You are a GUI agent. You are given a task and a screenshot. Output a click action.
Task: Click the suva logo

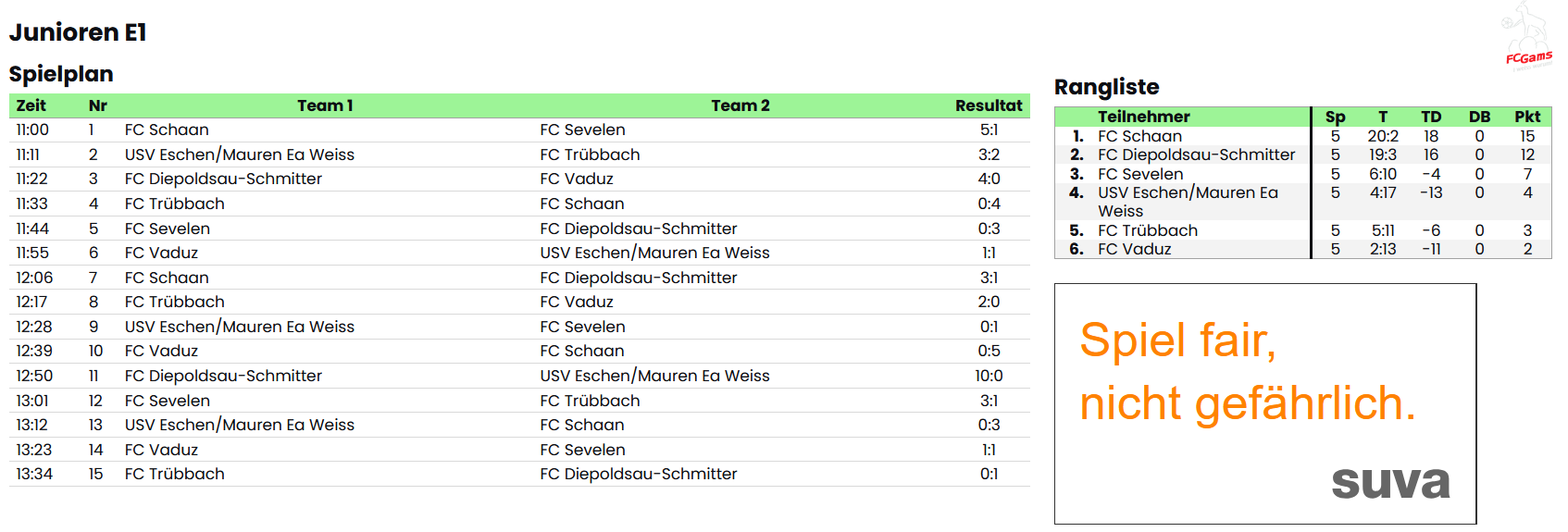[x=1390, y=482]
